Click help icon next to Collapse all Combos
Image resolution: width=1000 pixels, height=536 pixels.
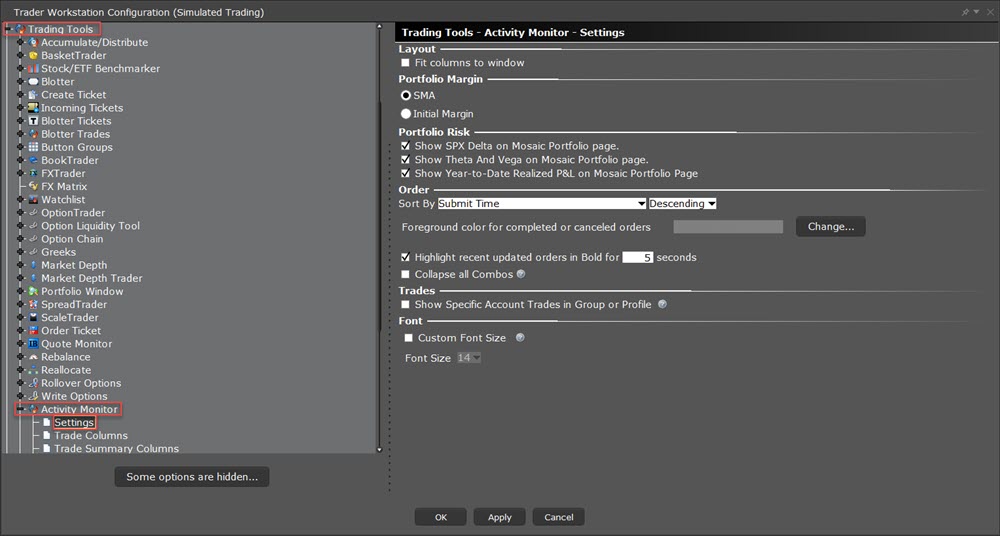pyautogui.click(x=521, y=274)
